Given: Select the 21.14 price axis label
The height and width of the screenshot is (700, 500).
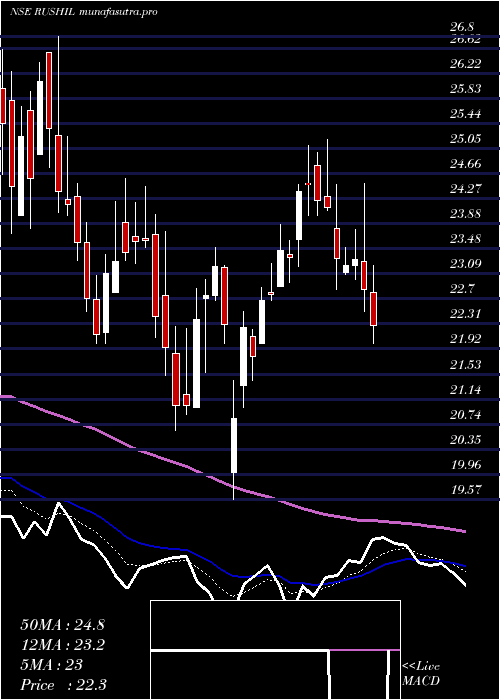Looking at the screenshot, I should [466, 390].
